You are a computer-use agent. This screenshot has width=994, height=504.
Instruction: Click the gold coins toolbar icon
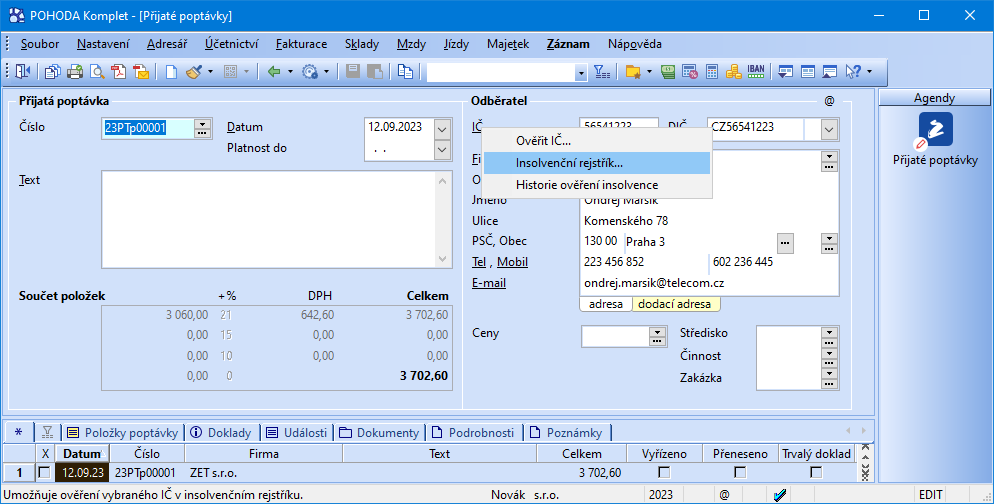[x=733, y=72]
